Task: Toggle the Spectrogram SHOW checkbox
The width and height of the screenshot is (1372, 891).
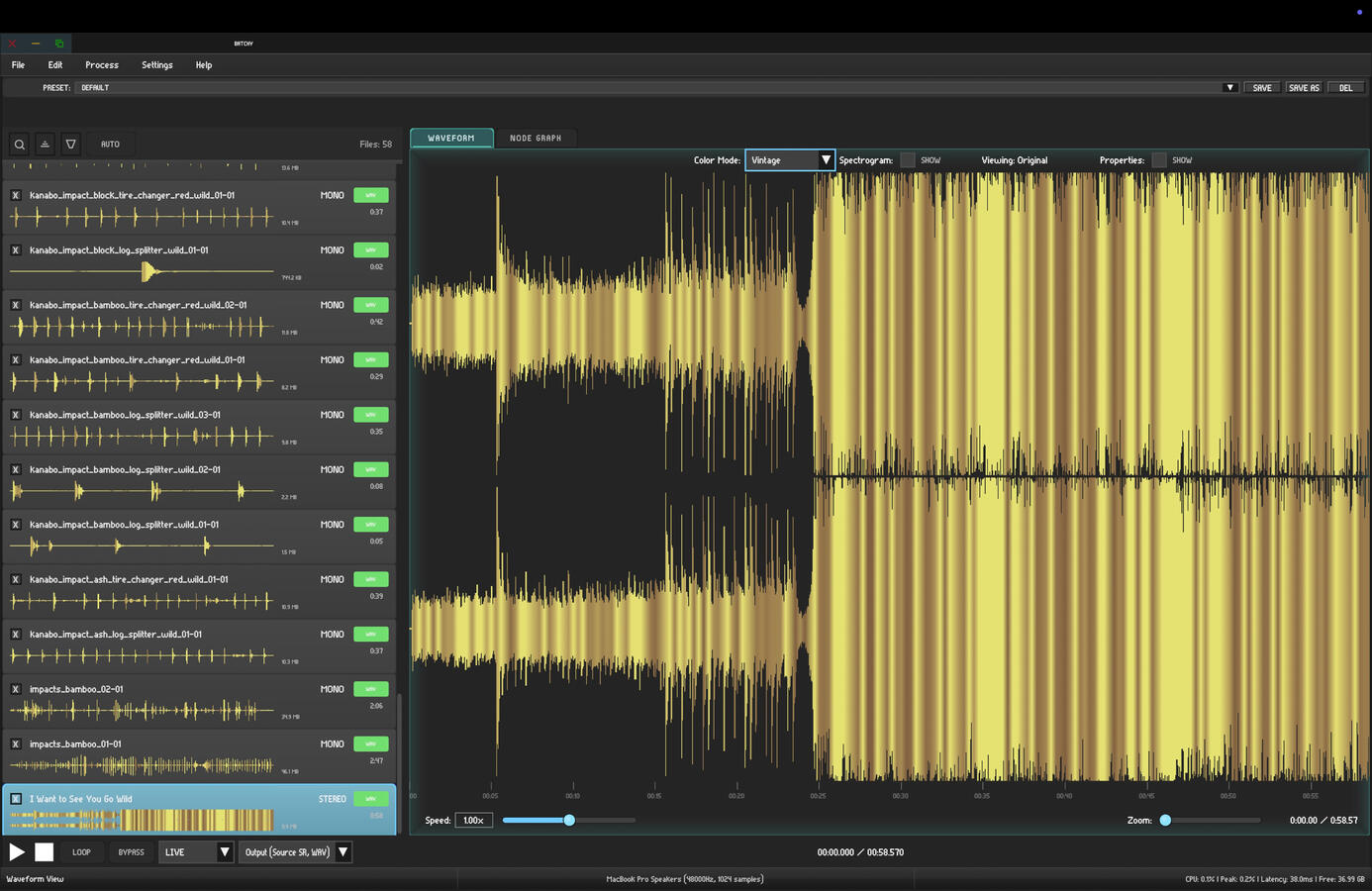Action: coord(908,160)
